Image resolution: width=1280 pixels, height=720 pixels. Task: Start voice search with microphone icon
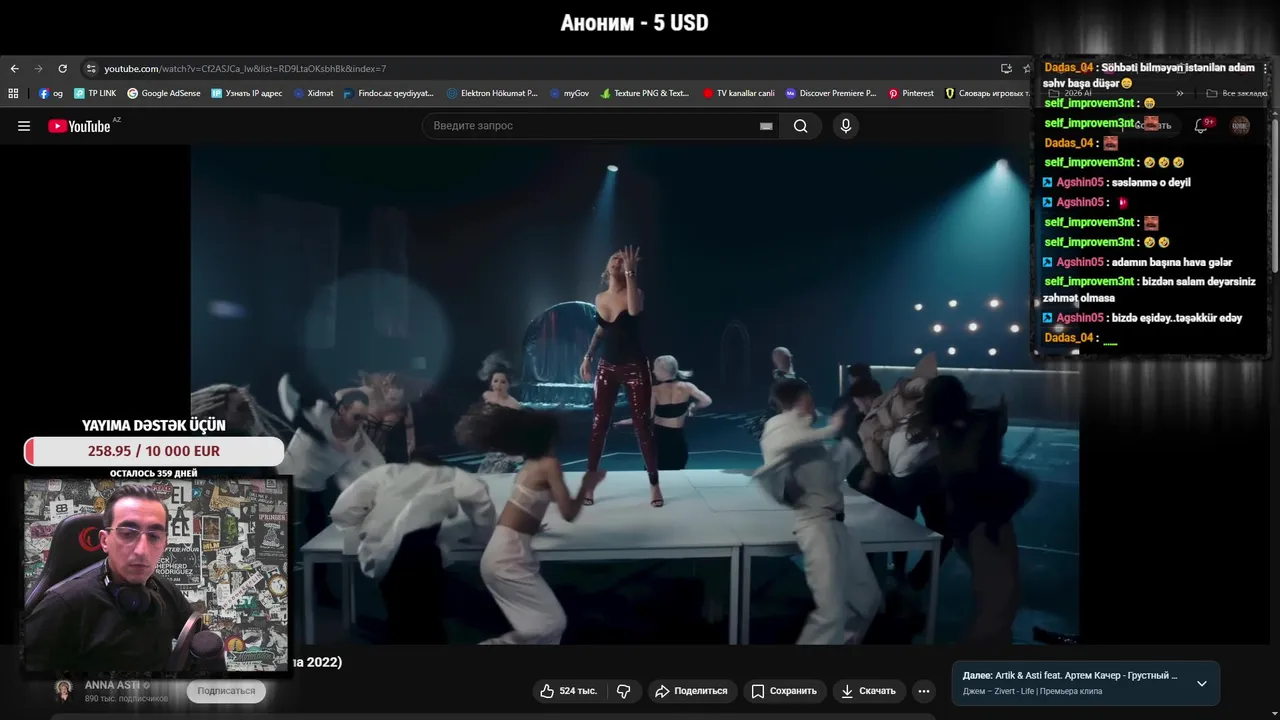846,126
